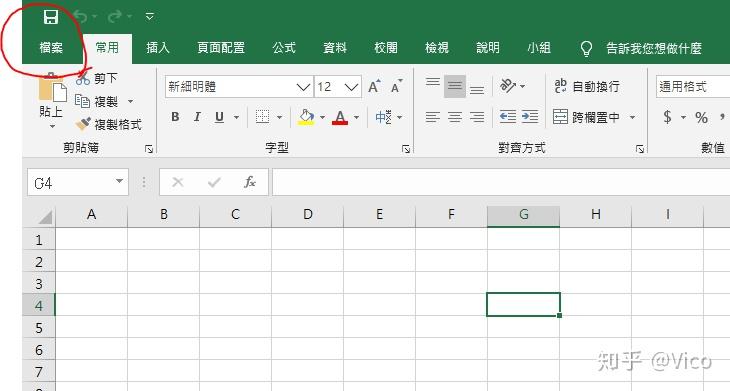Select row 4 header
This screenshot has width=730, height=391.
(x=39, y=305)
